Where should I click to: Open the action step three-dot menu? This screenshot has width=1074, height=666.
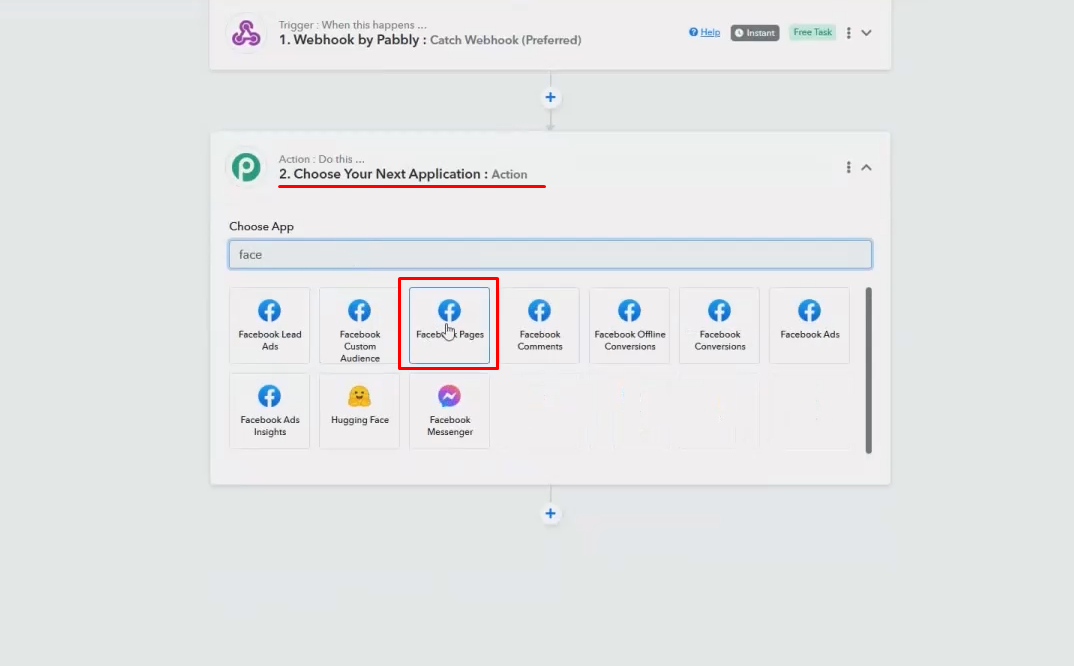[x=849, y=167]
